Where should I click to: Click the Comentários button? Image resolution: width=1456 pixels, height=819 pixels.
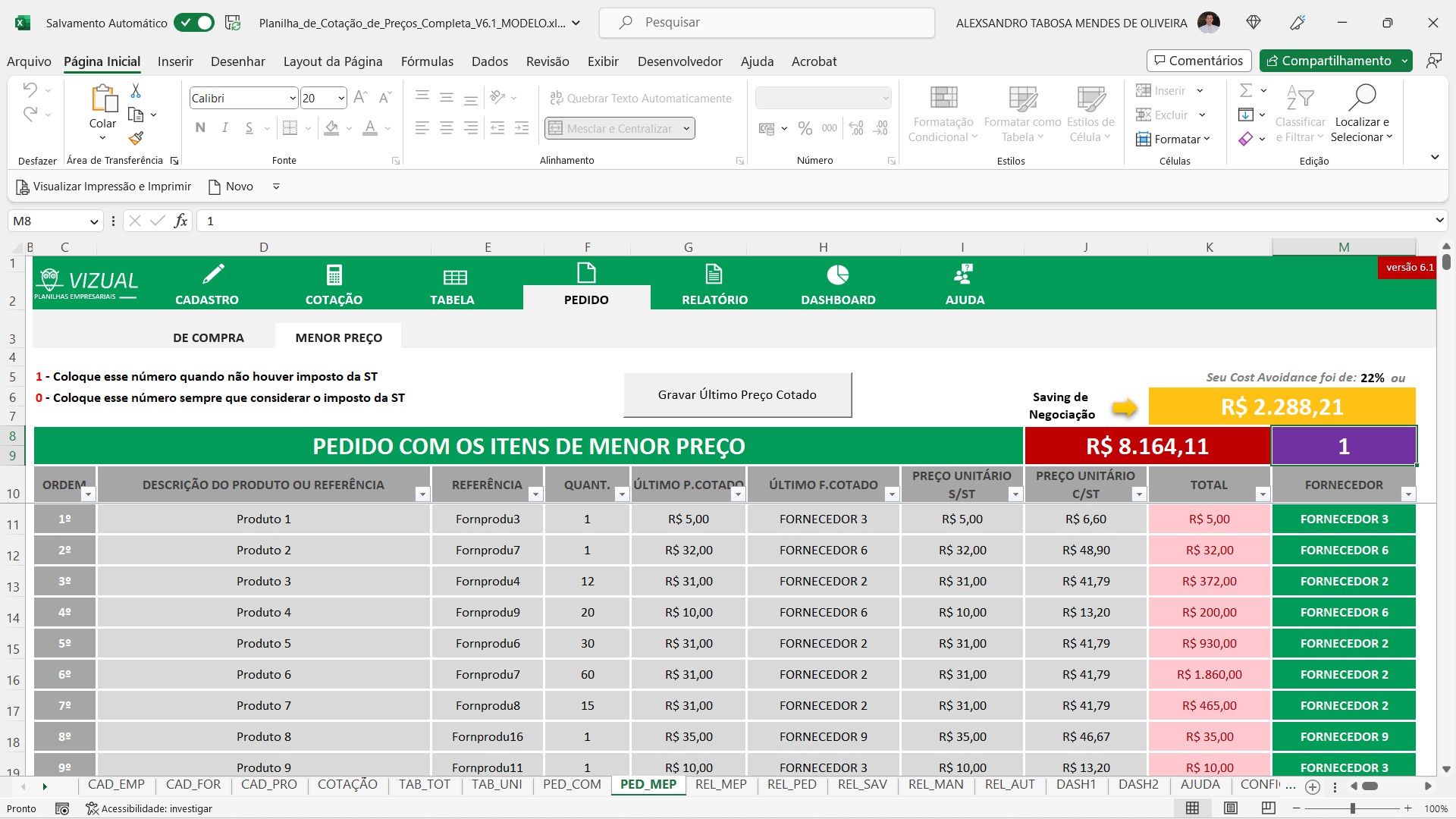click(x=1199, y=61)
